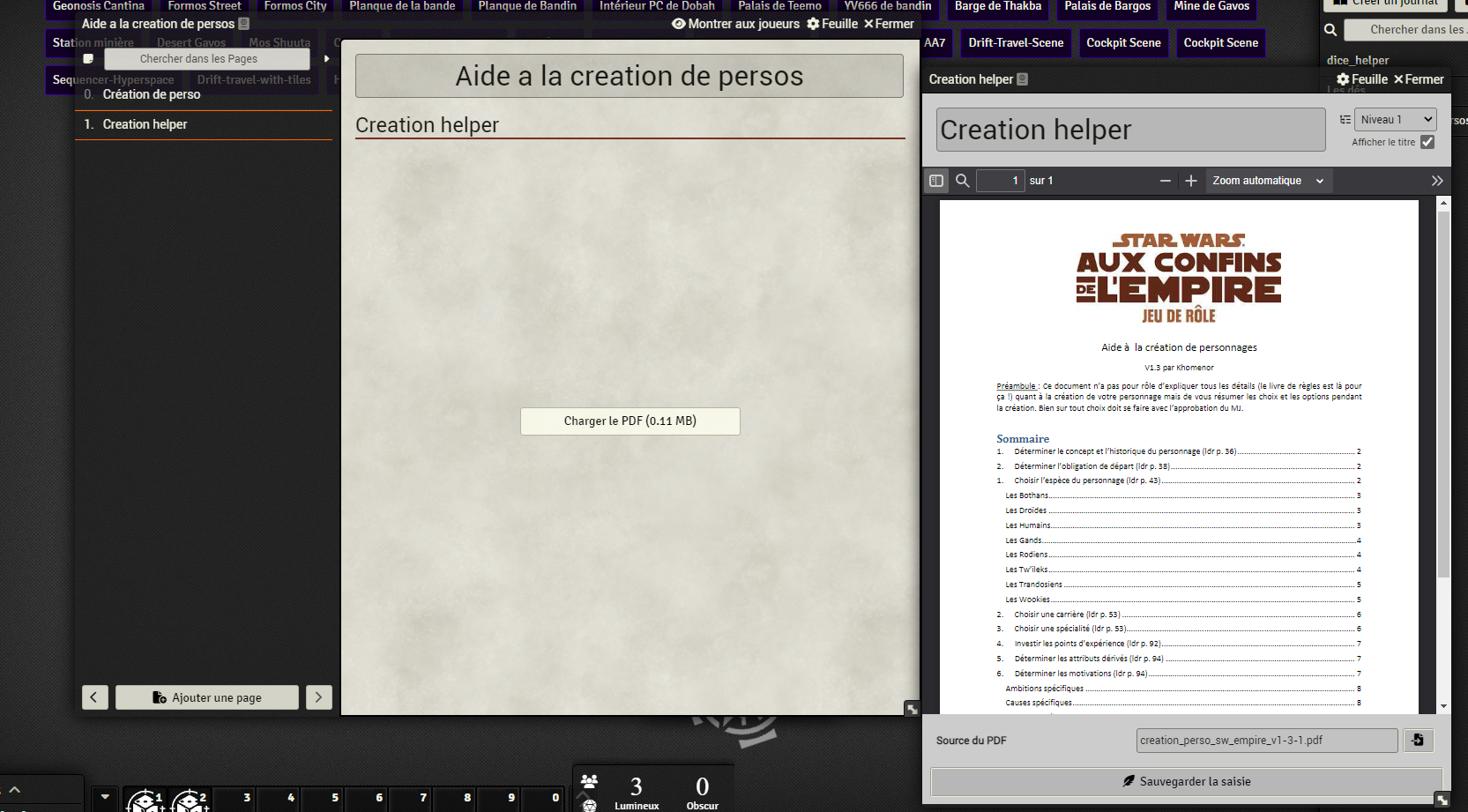The image size is (1468, 812).
Task: Toggle the PDF viewer sidebar icon
Action: (936, 181)
